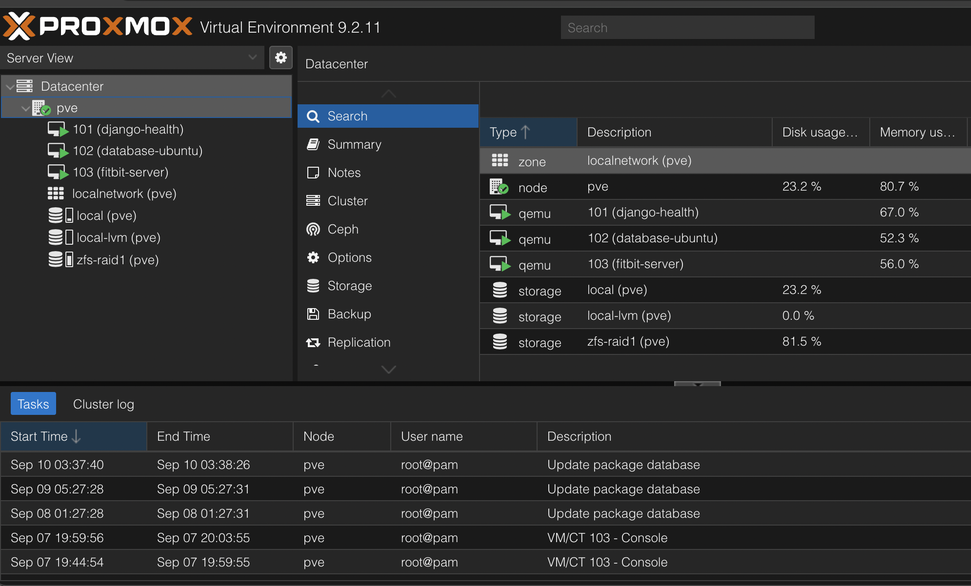Screen dimensions: 971x586
Task: Select the 103 (fitbit-server) table row
Action: click(725, 264)
